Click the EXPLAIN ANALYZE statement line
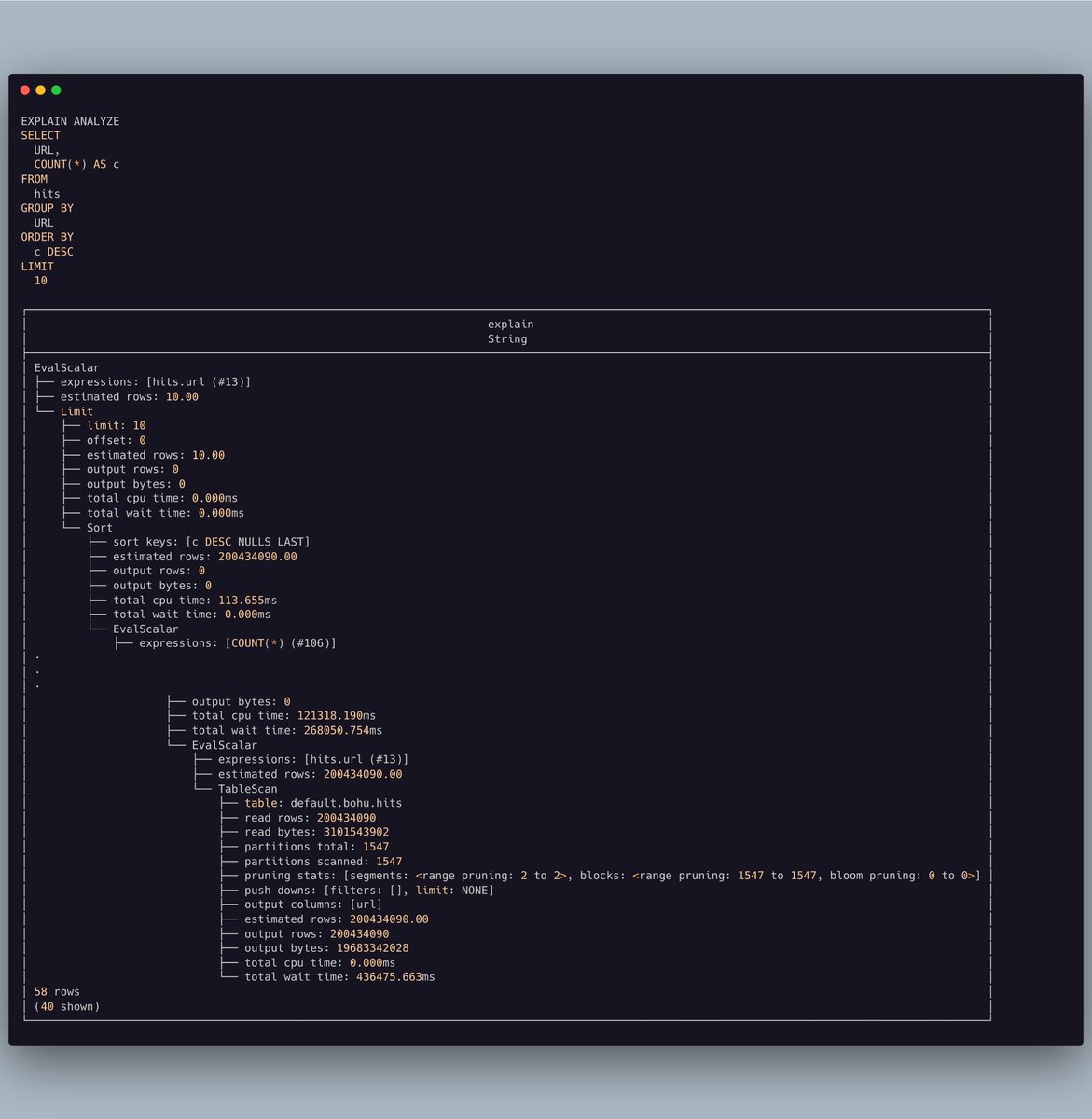Viewport: 1092px width, 1119px height. [x=70, y=121]
